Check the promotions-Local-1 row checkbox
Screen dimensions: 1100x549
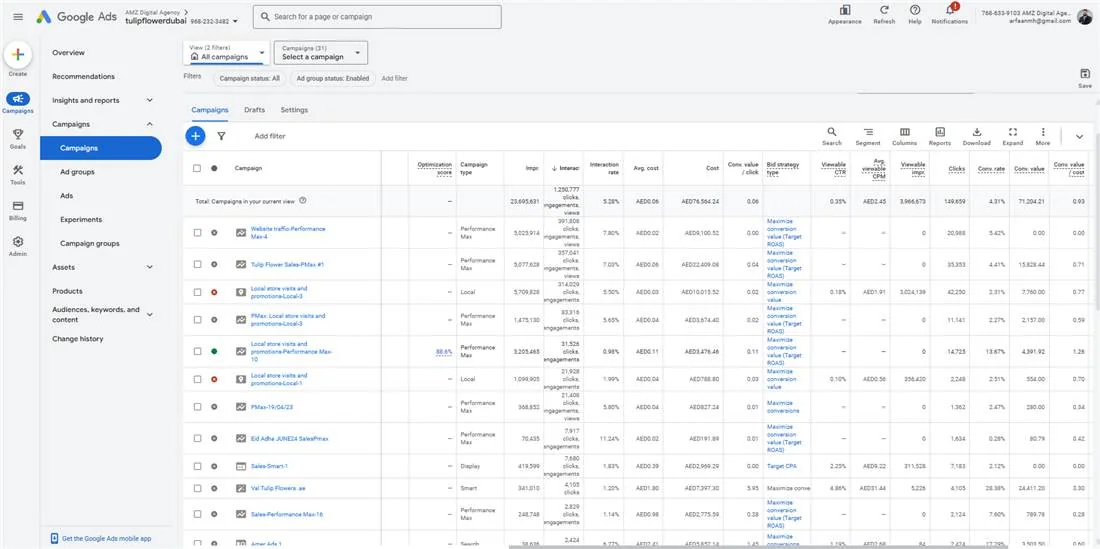pyautogui.click(x=197, y=379)
